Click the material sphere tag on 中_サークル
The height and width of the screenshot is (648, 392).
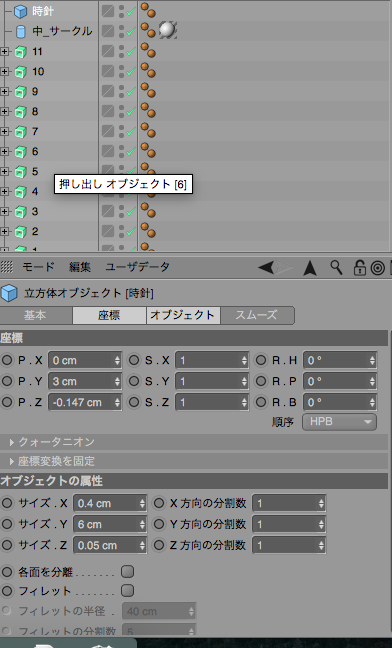pos(167,30)
